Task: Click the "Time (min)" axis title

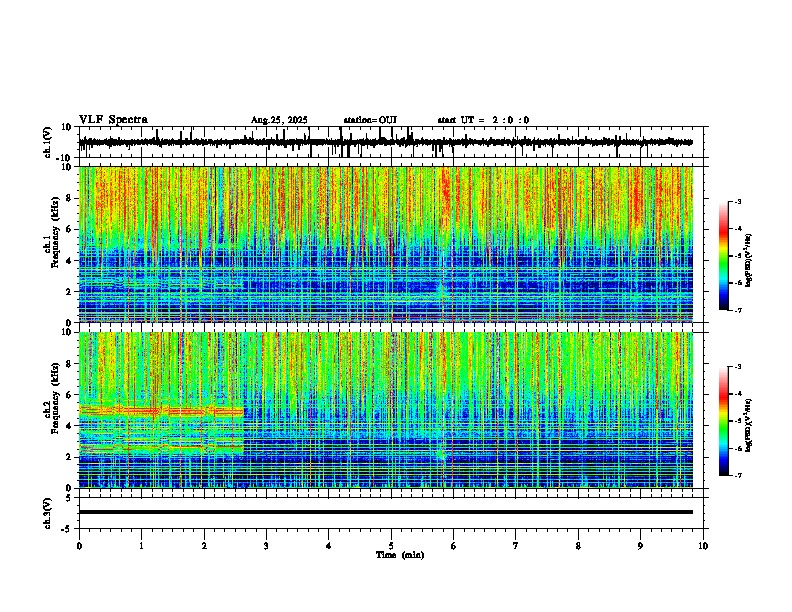Action: (400, 555)
